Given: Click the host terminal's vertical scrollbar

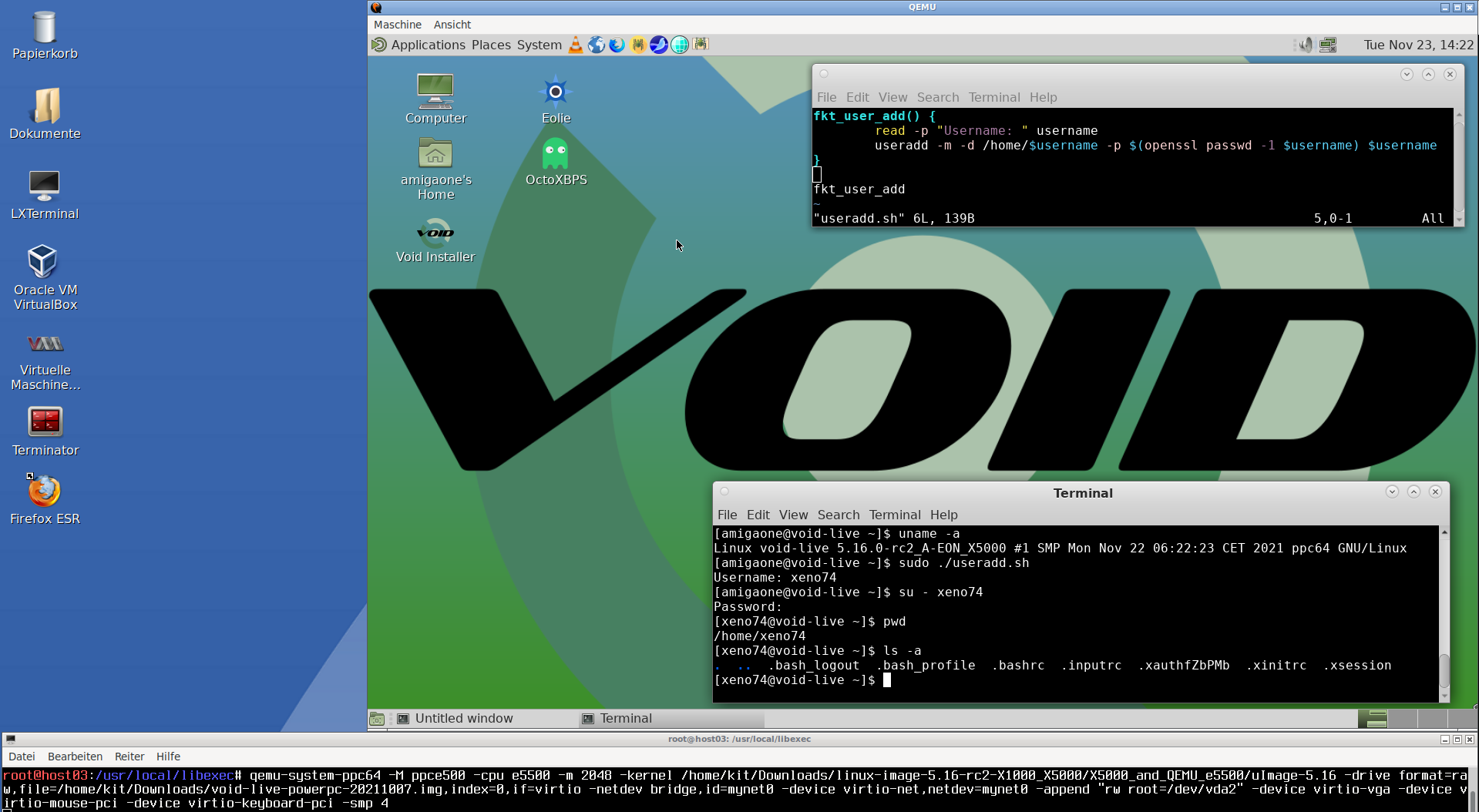Looking at the screenshot, I should (1473, 790).
